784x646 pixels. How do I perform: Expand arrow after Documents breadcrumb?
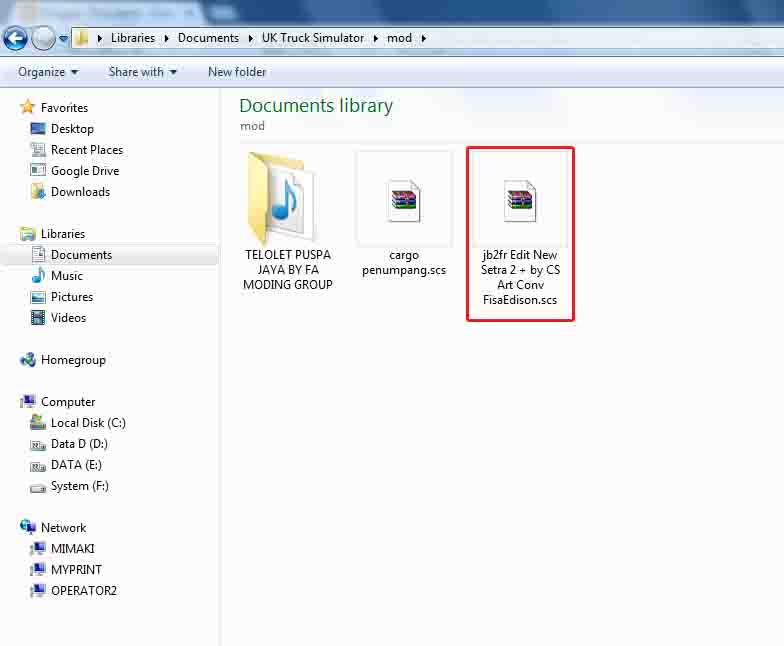click(x=250, y=38)
